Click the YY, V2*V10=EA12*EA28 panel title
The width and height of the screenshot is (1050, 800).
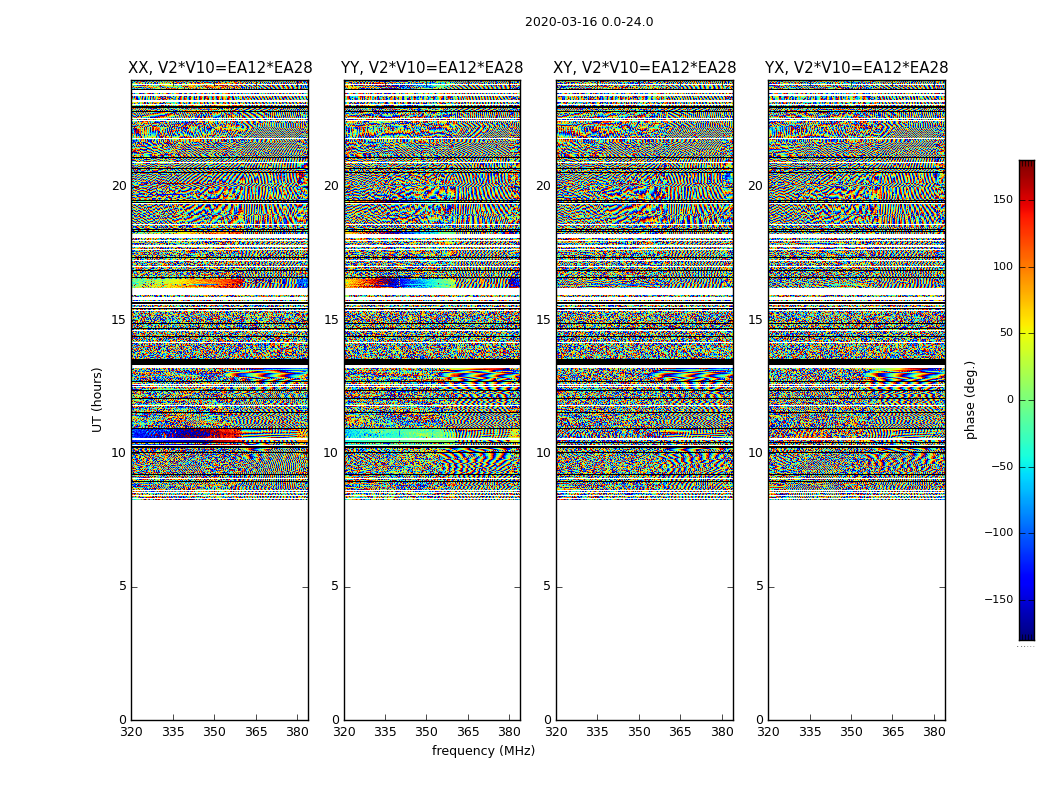click(432, 68)
